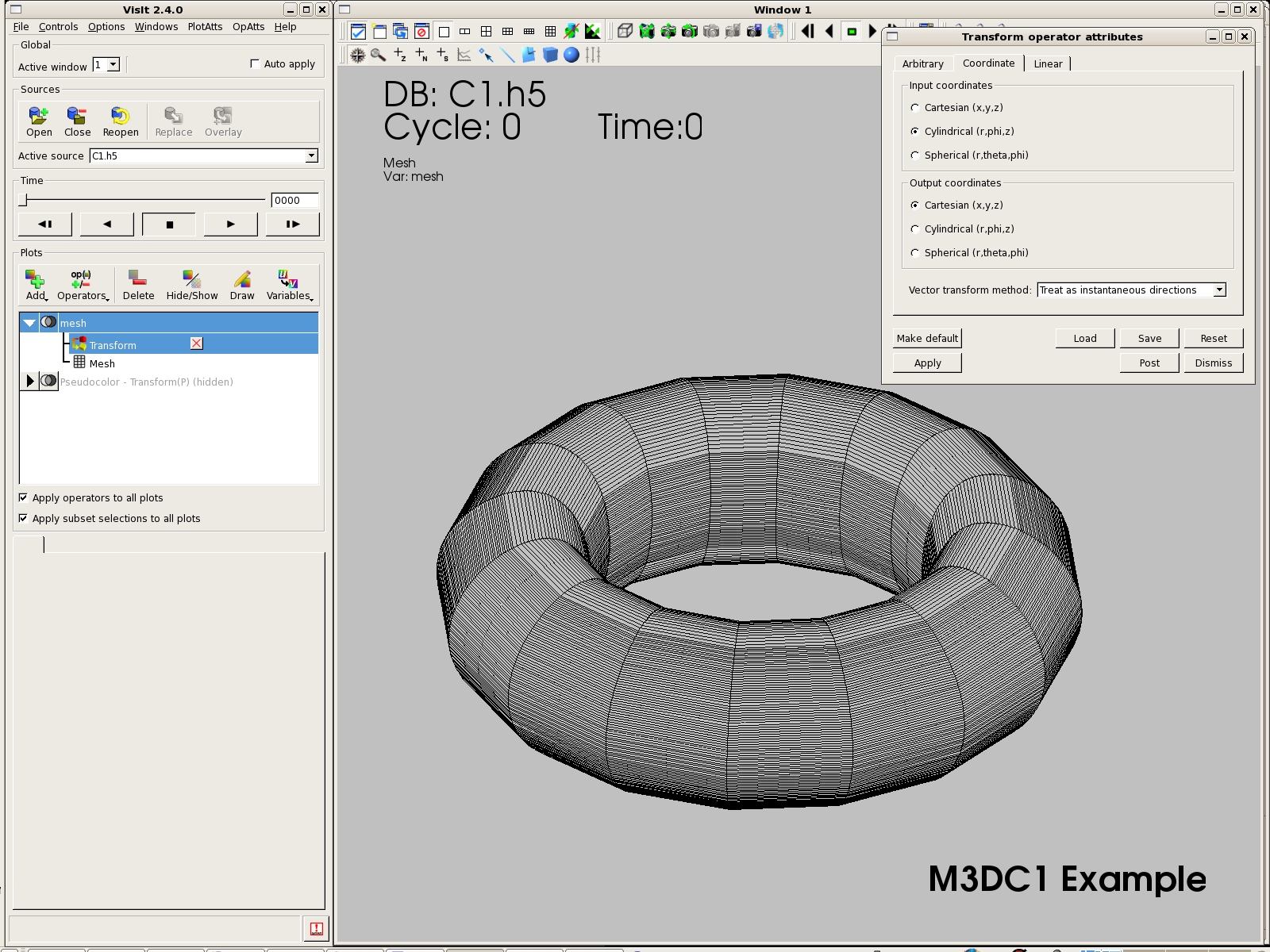Image resolution: width=1270 pixels, height=952 pixels.
Task: Expand the hidden Pseudocolor plot entry
Action: (29, 381)
